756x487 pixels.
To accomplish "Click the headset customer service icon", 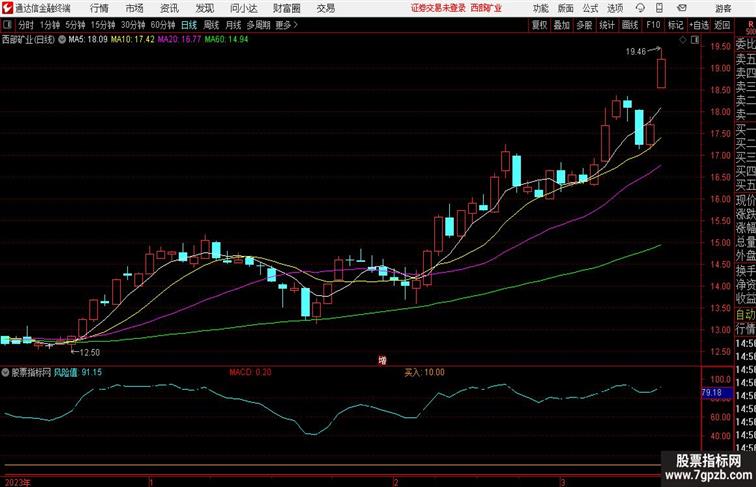I will (x=640, y=8).
